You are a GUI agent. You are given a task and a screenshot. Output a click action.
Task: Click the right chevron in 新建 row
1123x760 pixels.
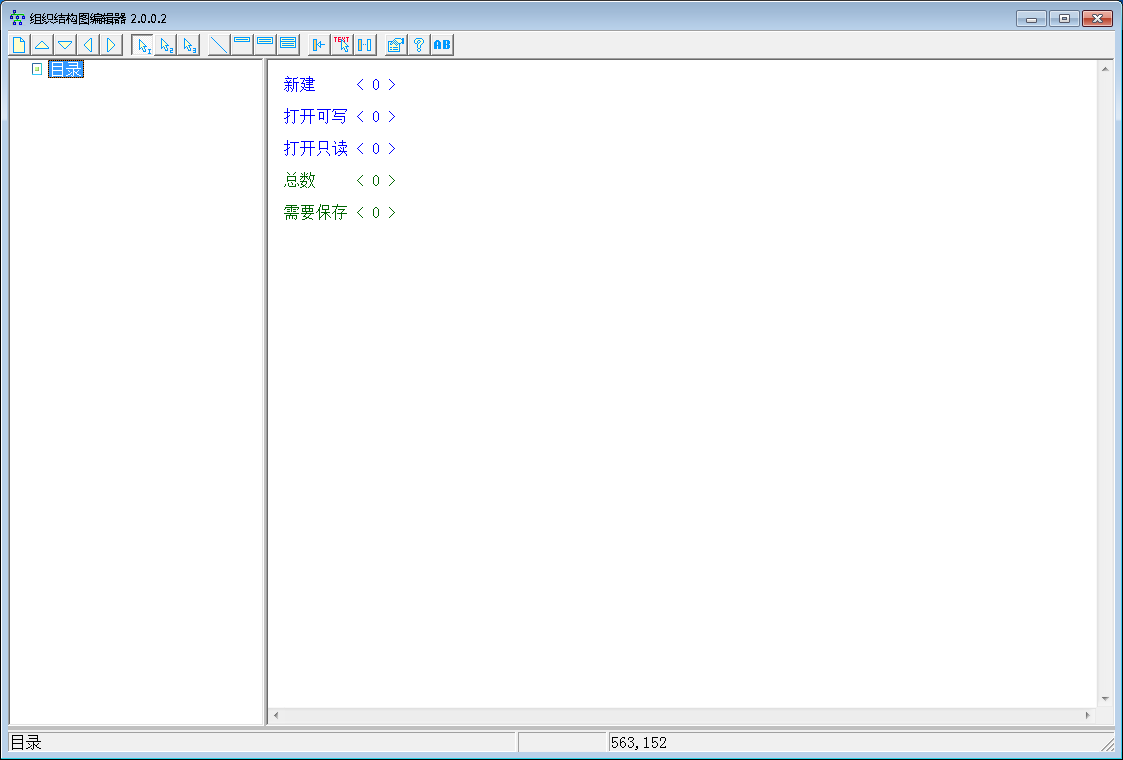[x=392, y=85]
